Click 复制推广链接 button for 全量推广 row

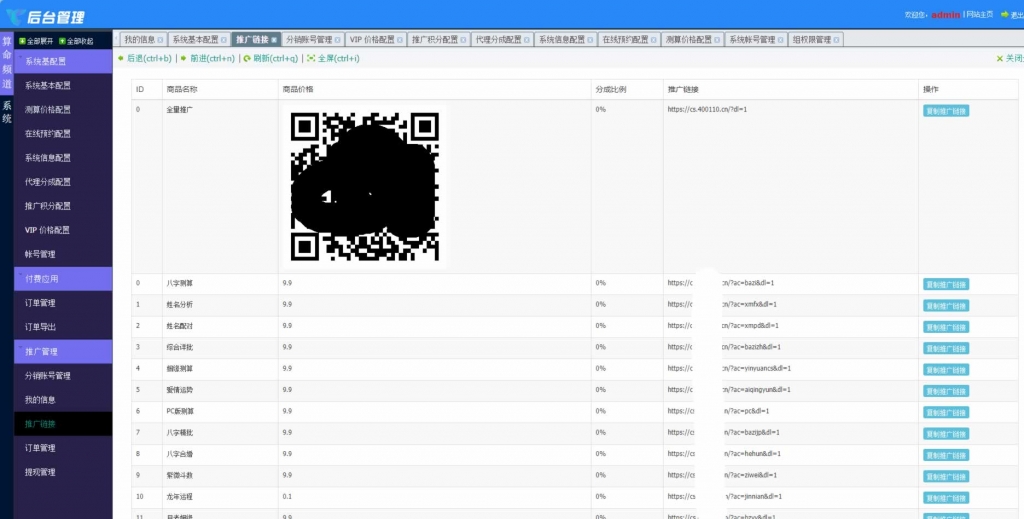click(945, 111)
